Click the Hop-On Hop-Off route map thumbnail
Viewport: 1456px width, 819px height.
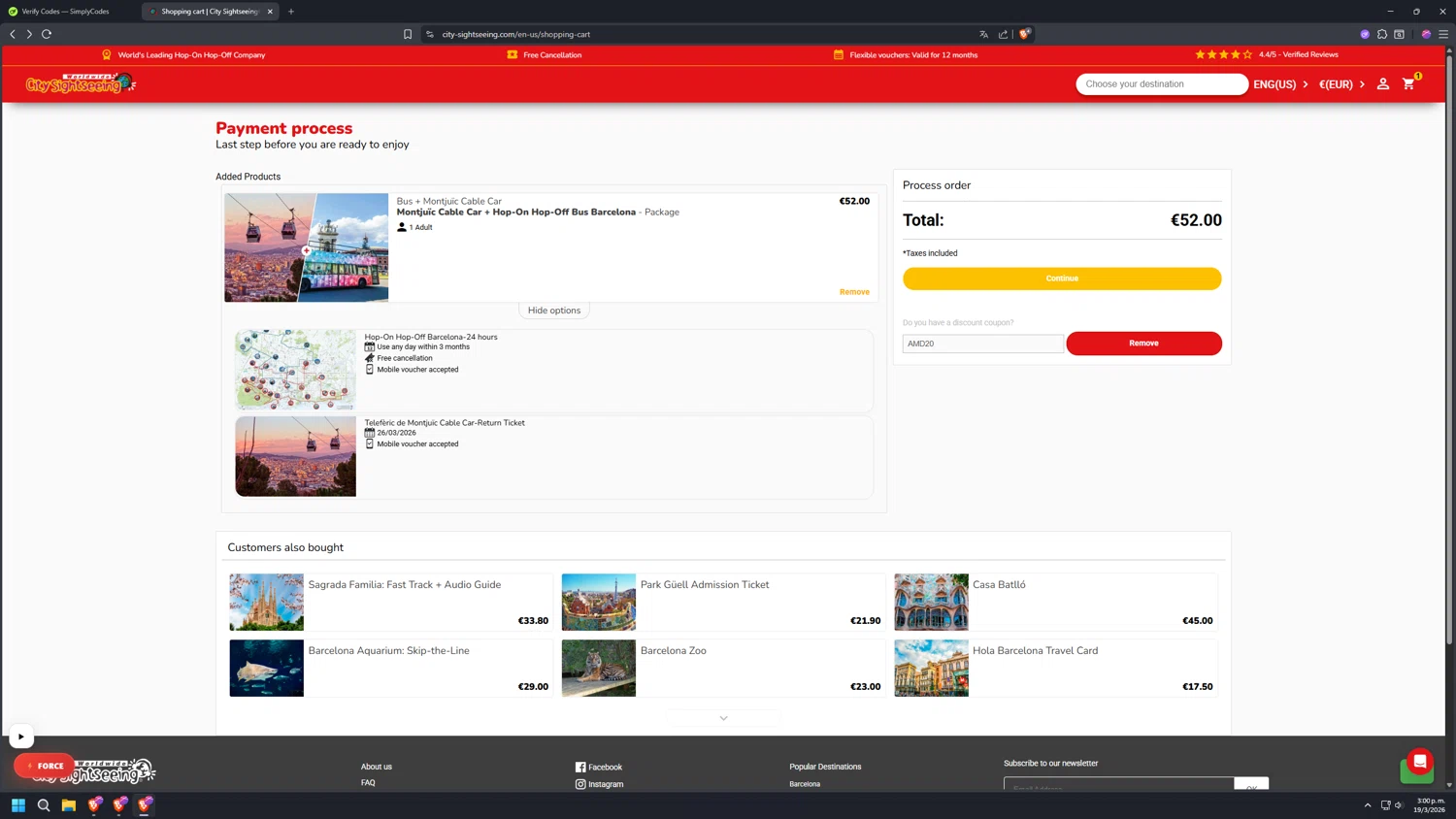coord(295,370)
